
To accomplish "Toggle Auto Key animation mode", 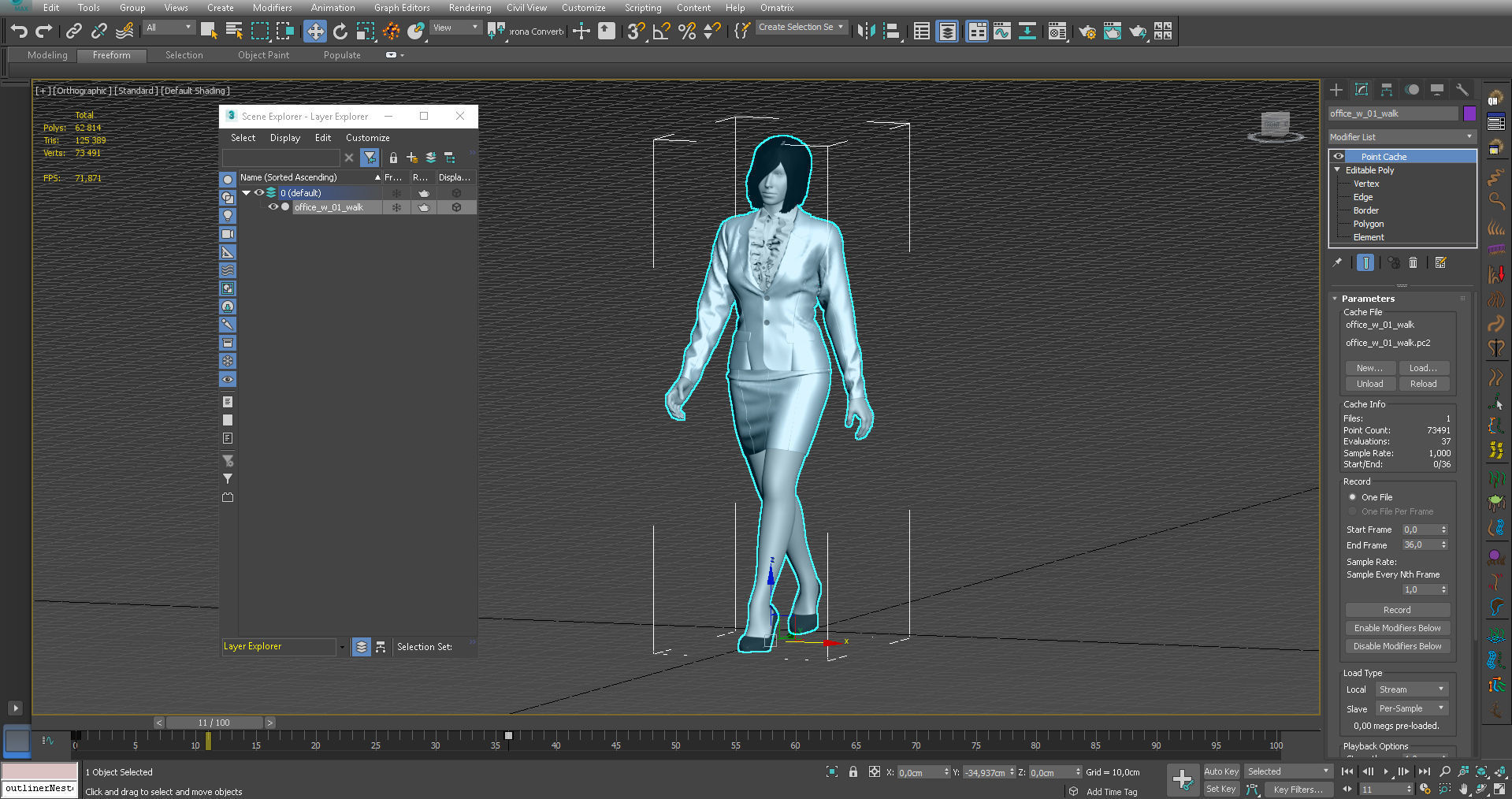I will coord(1221,771).
